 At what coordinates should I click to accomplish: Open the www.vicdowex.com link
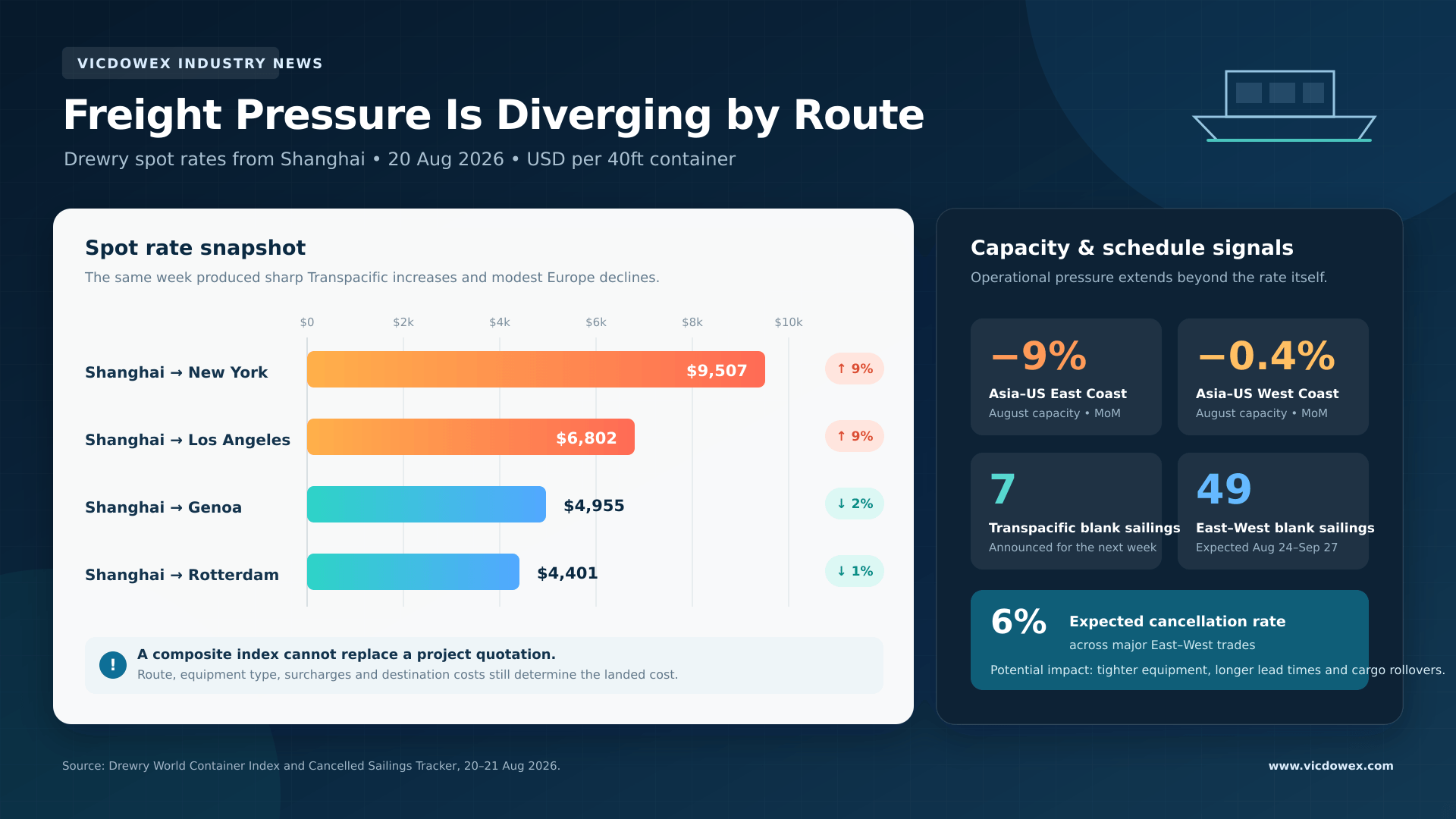[x=1331, y=766]
